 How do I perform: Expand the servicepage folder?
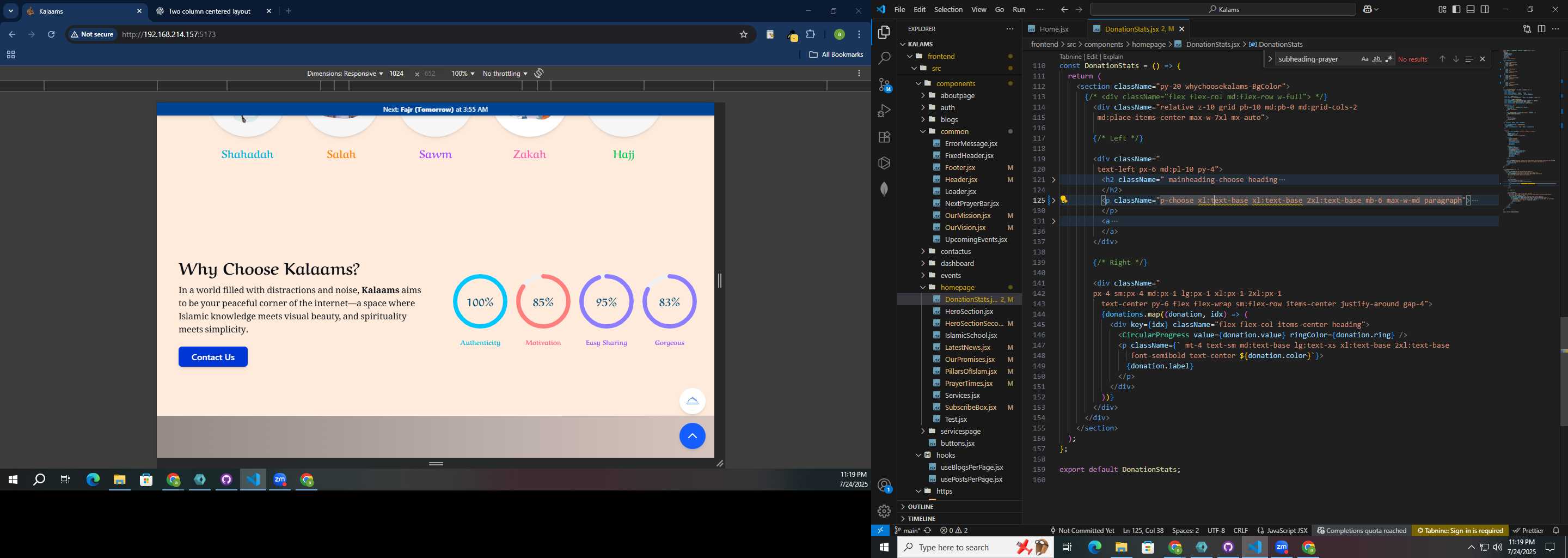[x=960, y=431]
